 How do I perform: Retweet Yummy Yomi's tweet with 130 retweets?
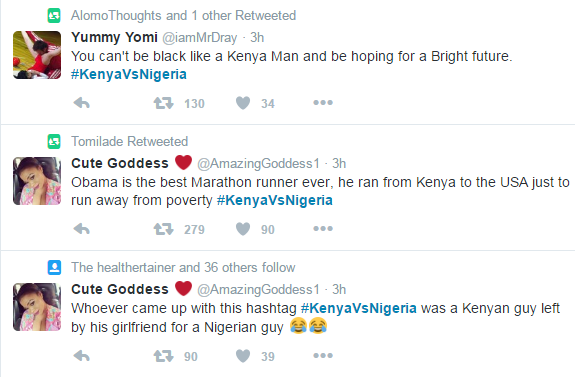[x=164, y=103]
